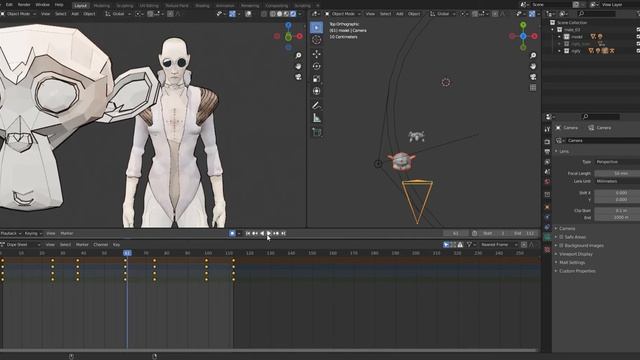Viewport: 640px width, 360px height.
Task: Open Marker menu in timeline header
Action: point(67,233)
